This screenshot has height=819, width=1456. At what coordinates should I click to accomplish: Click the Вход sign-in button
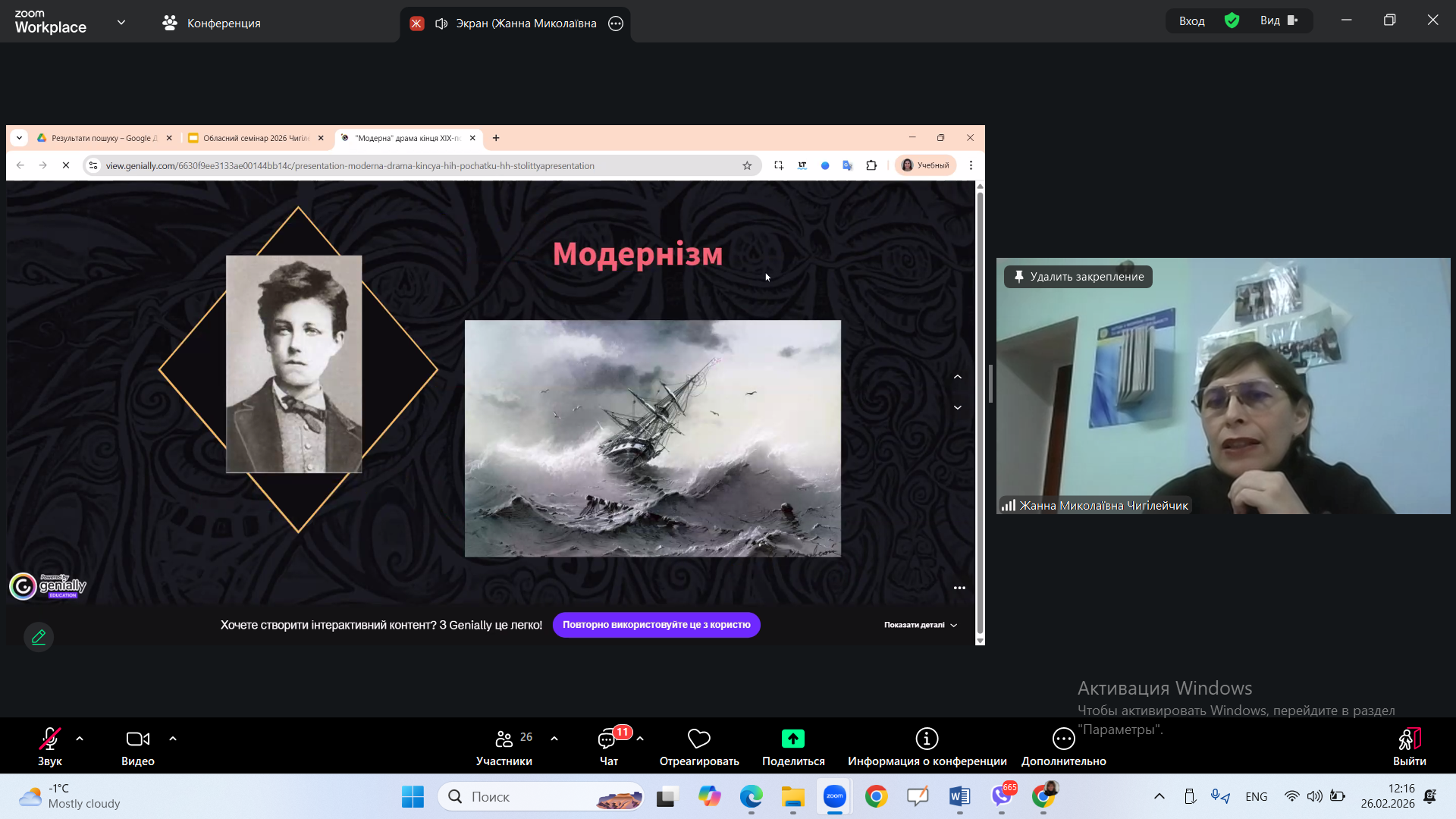click(x=1191, y=20)
